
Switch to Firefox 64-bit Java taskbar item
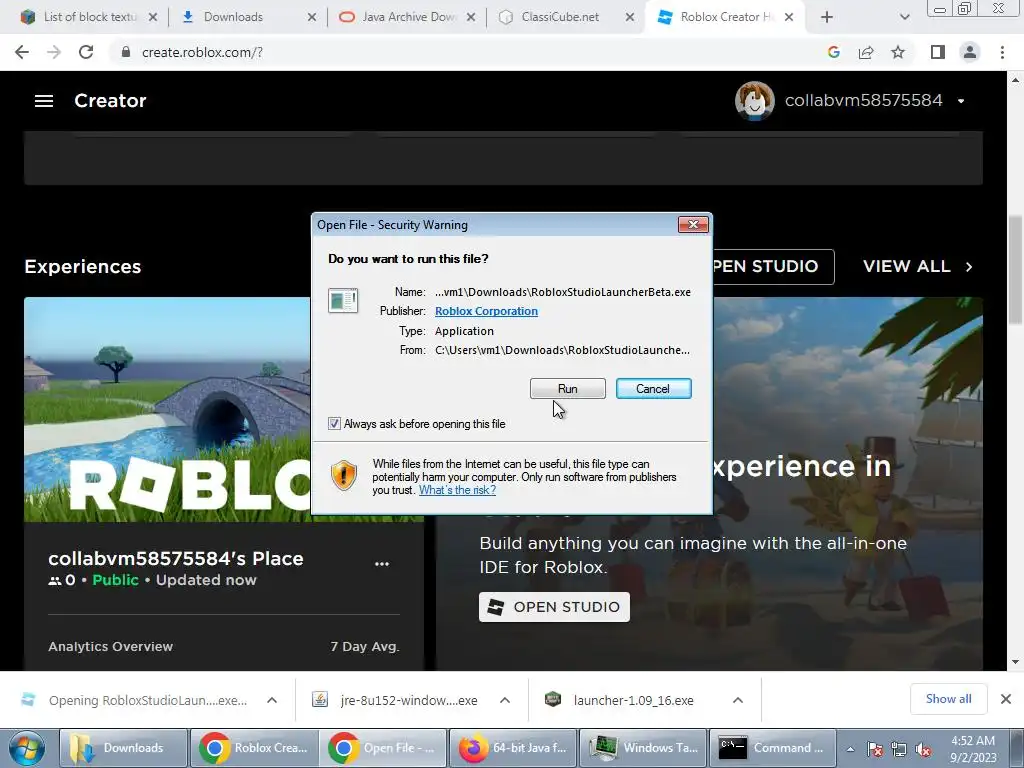[513, 748]
